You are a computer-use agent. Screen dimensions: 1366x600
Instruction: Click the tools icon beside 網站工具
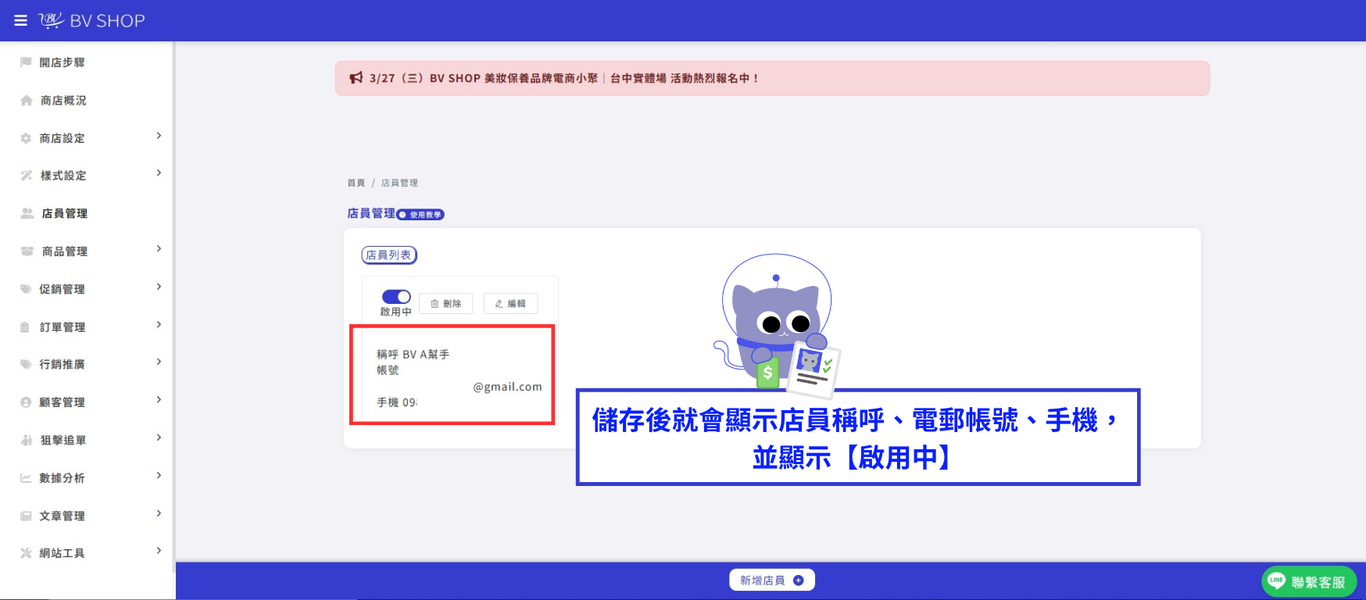[26, 553]
